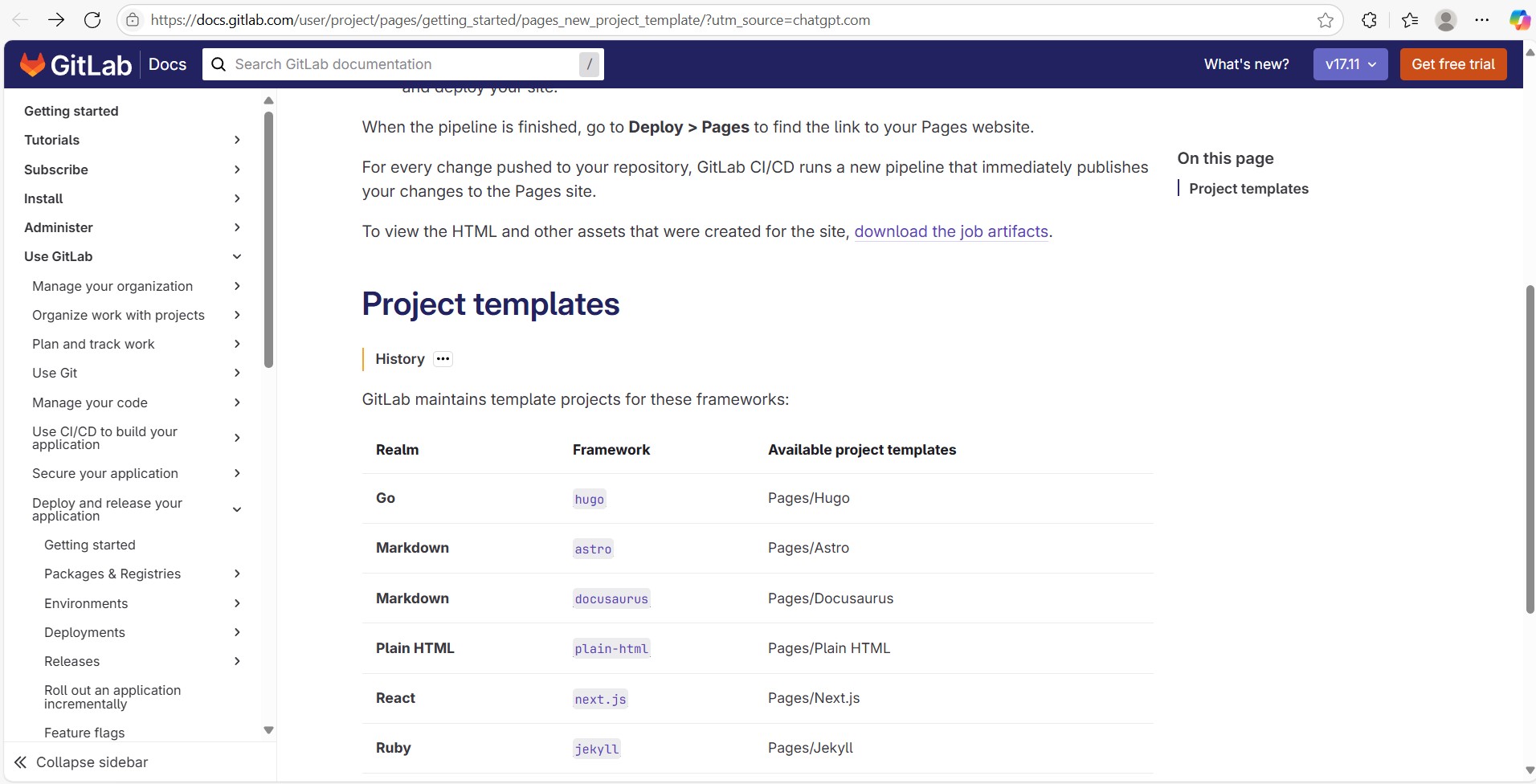Open Feature flags sidebar item
Image resolution: width=1536 pixels, height=784 pixels.
[84, 733]
